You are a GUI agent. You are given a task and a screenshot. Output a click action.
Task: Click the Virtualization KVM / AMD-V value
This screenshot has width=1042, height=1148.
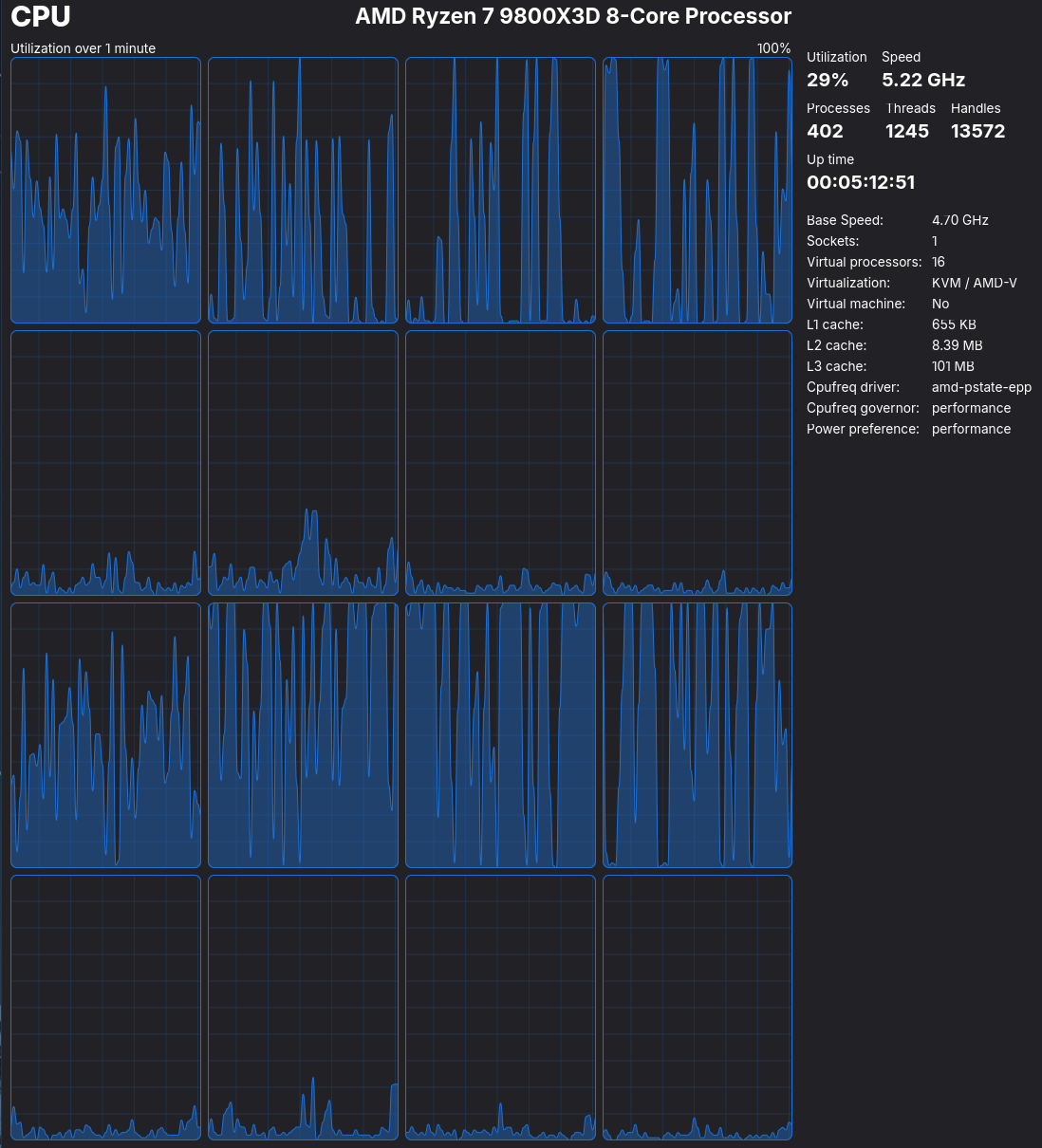point(974,283)
